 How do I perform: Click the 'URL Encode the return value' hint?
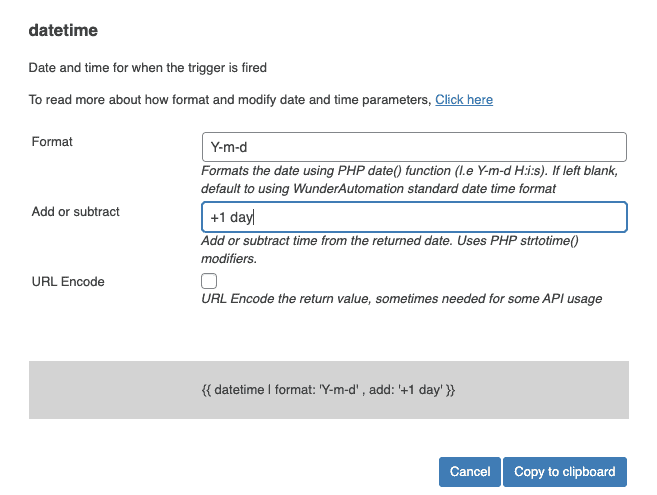[x=401, y=298]
